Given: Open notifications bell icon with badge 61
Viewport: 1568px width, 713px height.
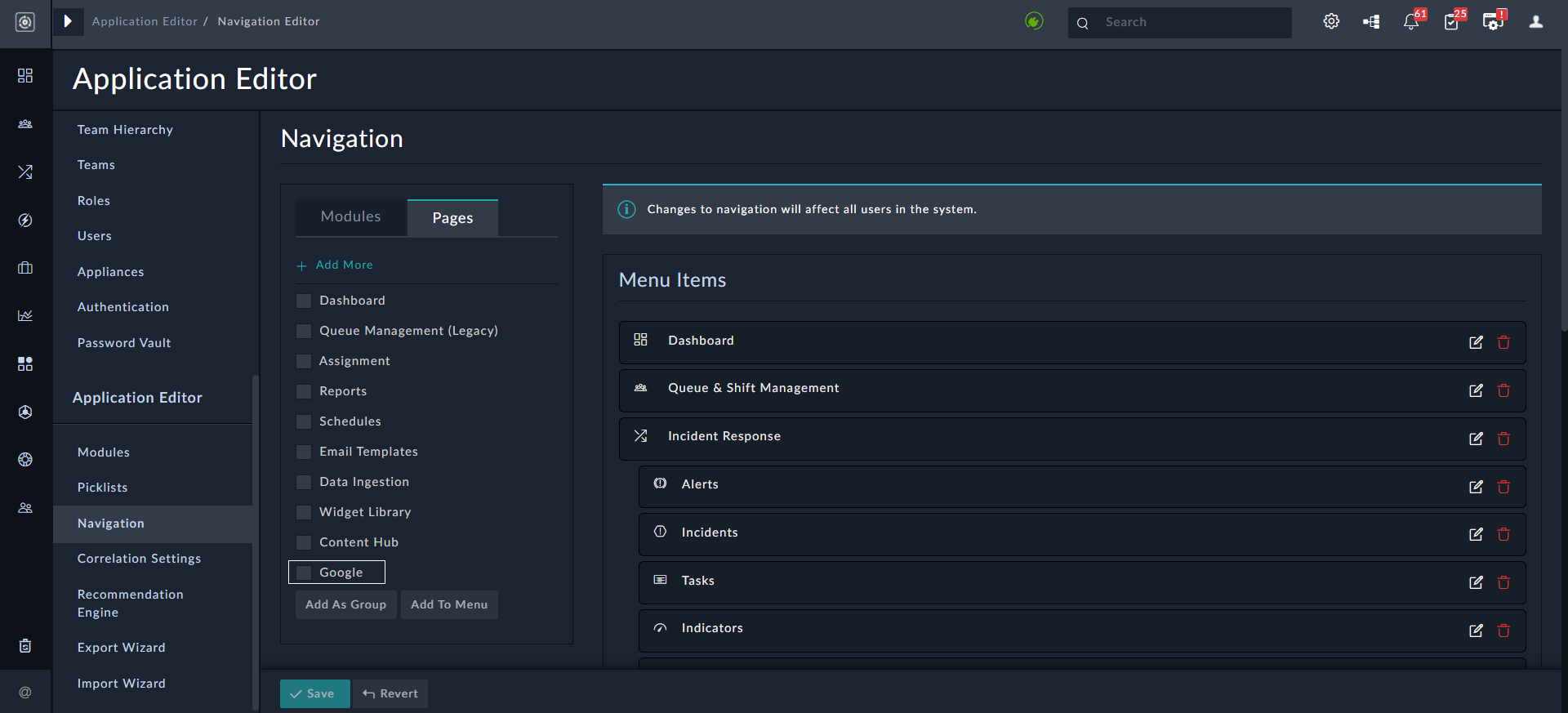Looking at the screenshot, I should coord(1412,22).
